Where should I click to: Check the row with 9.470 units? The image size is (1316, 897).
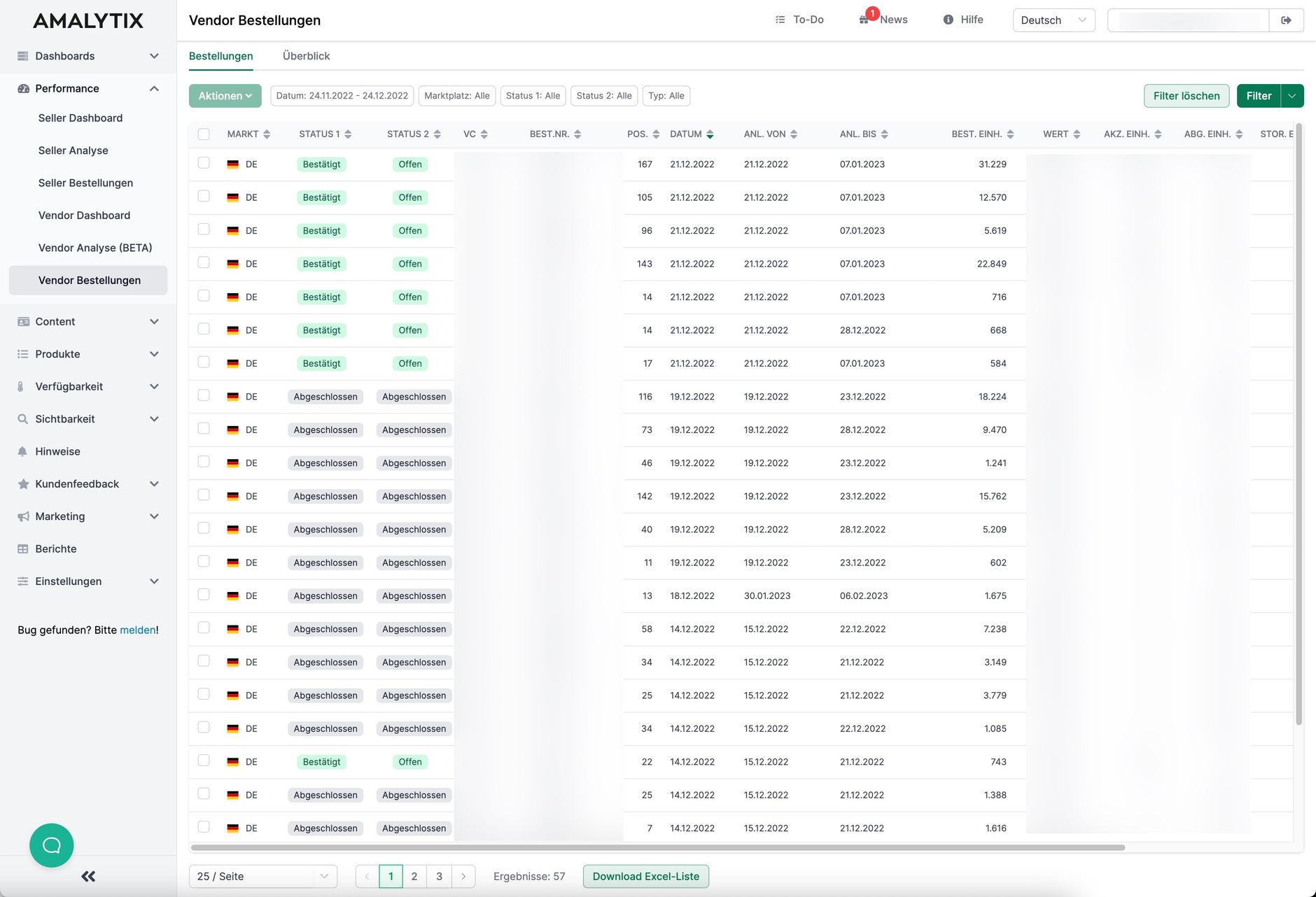[x=204, y=428]
